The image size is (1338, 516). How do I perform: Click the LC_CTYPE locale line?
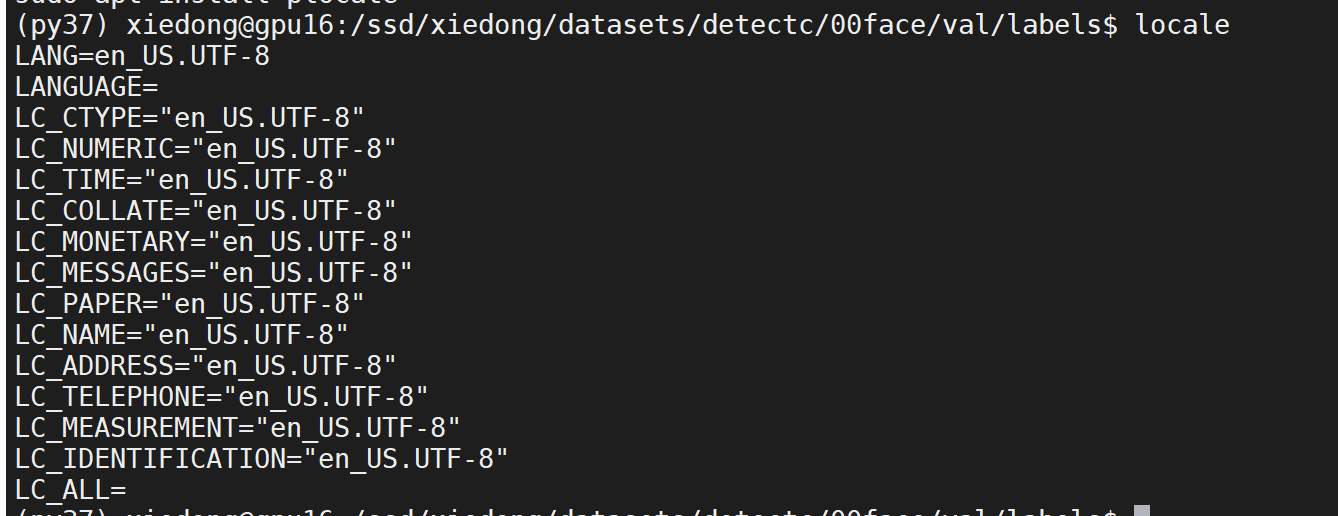pyautogui.click(x=190, y=118)
